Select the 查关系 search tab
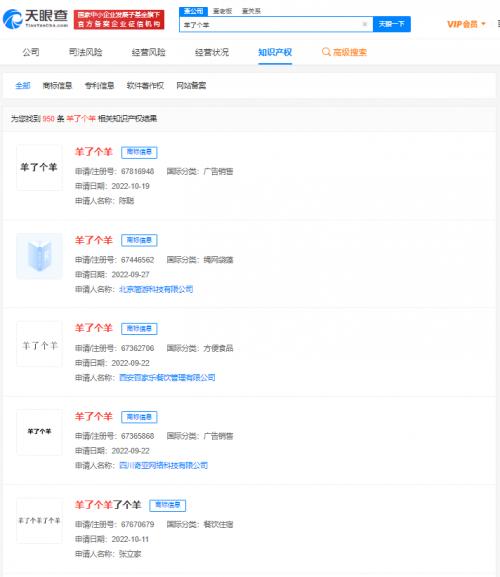 [251, 11]
